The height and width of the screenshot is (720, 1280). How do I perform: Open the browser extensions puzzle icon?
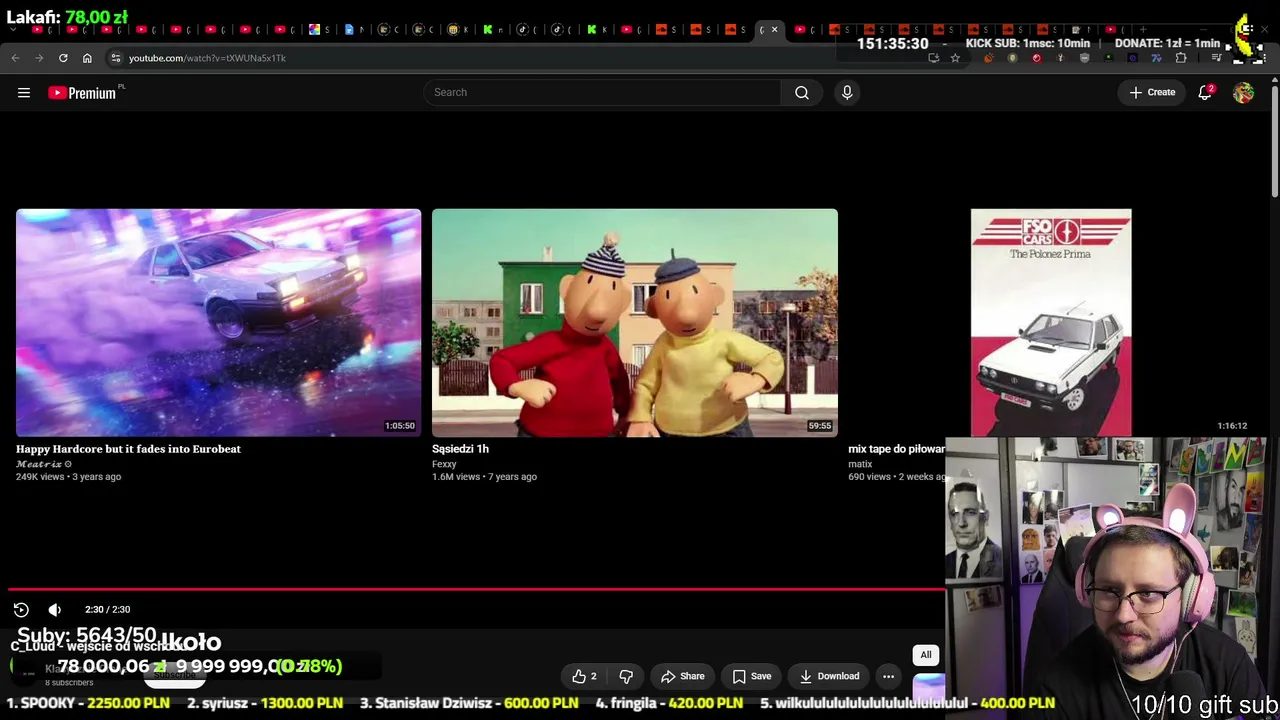click(x=1181, y=58)
